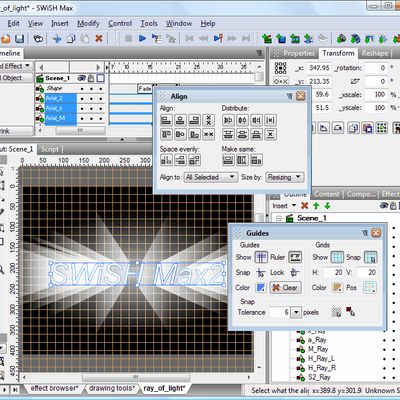The image size is (400, 400).
Task: Open the Modify menu
Action: [88, 23]
